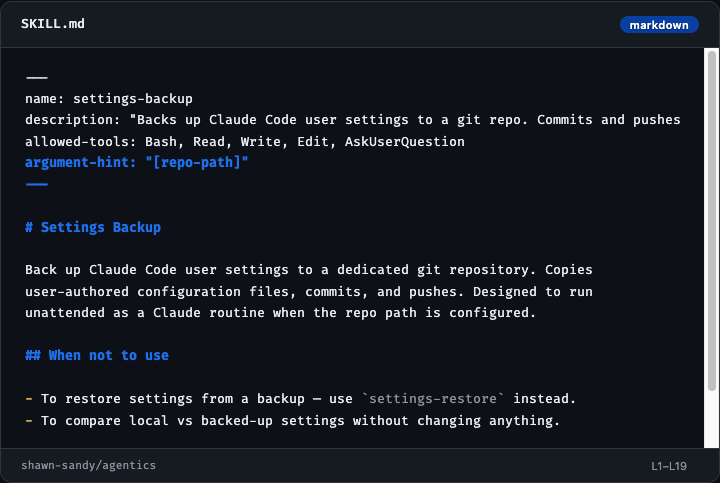Image resolution: width=720 pixels, height=483 pixels.
Task: Click the markdown language badge
Action: point(659,25)
